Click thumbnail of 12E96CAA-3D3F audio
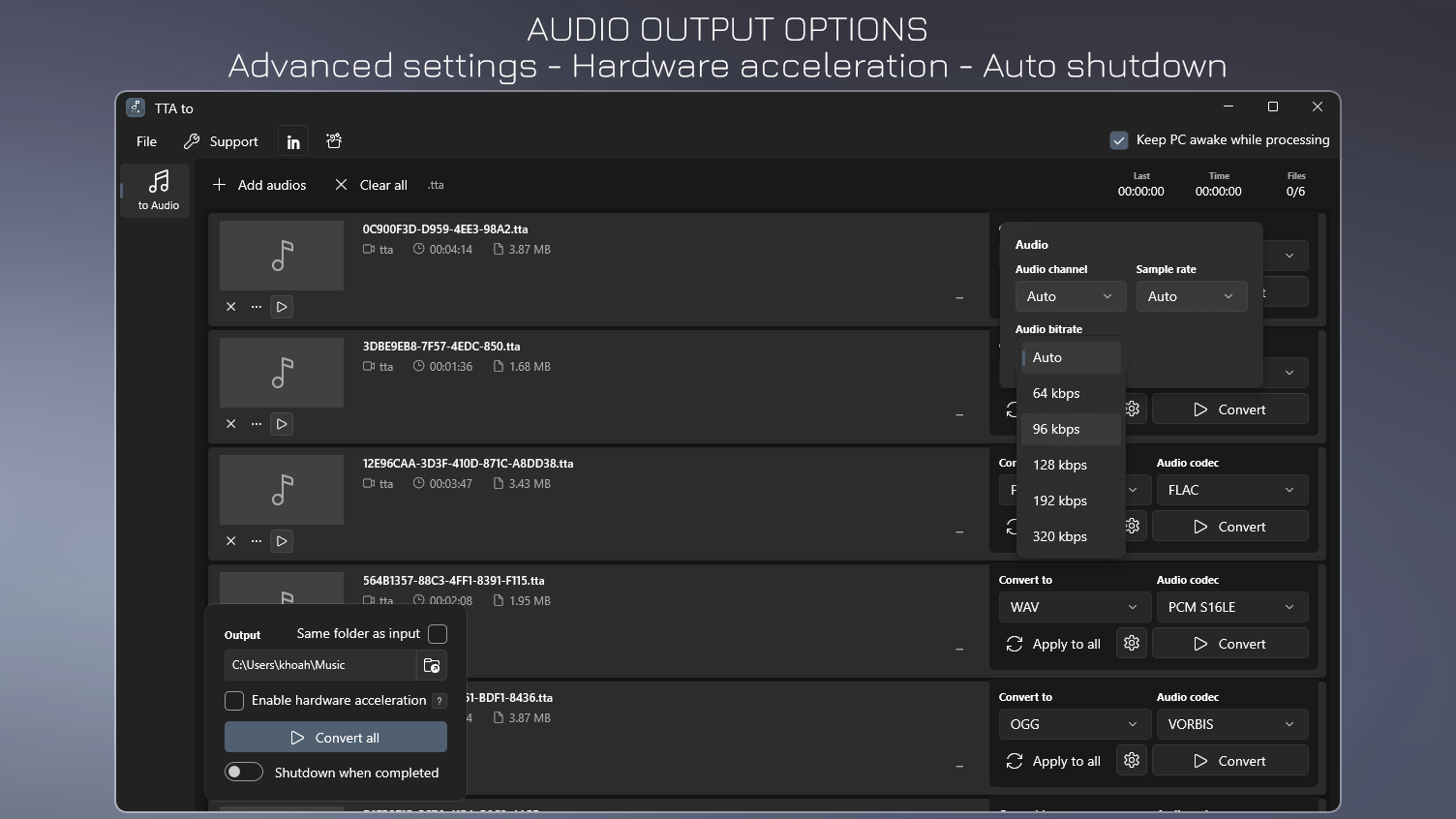The image size is (1456, 819). 282,490
